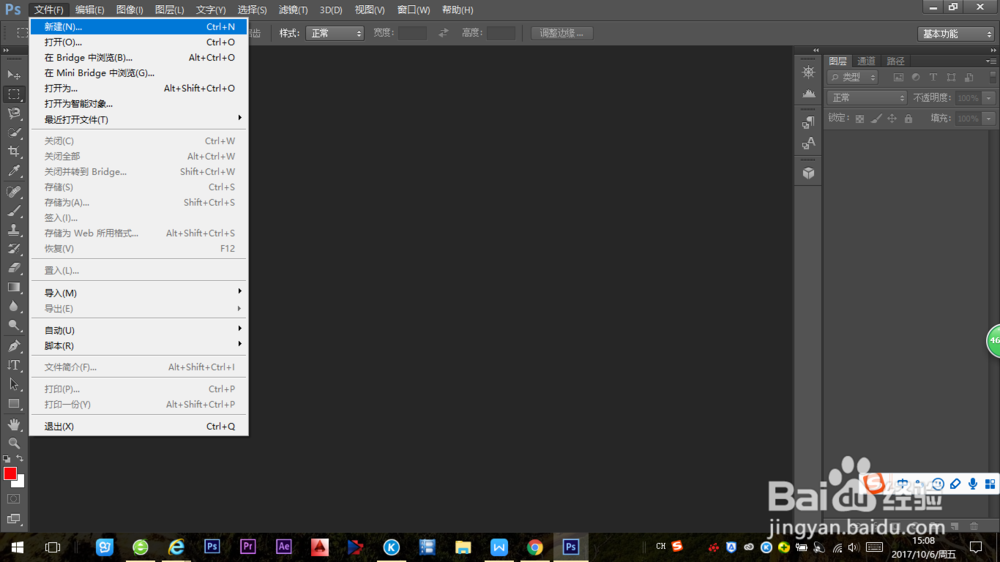The height and width of the screenshot is (562, 1000).
Task: Open File Explorer from the taskbar
Action: pyautogui.click(x=463, y=547)
